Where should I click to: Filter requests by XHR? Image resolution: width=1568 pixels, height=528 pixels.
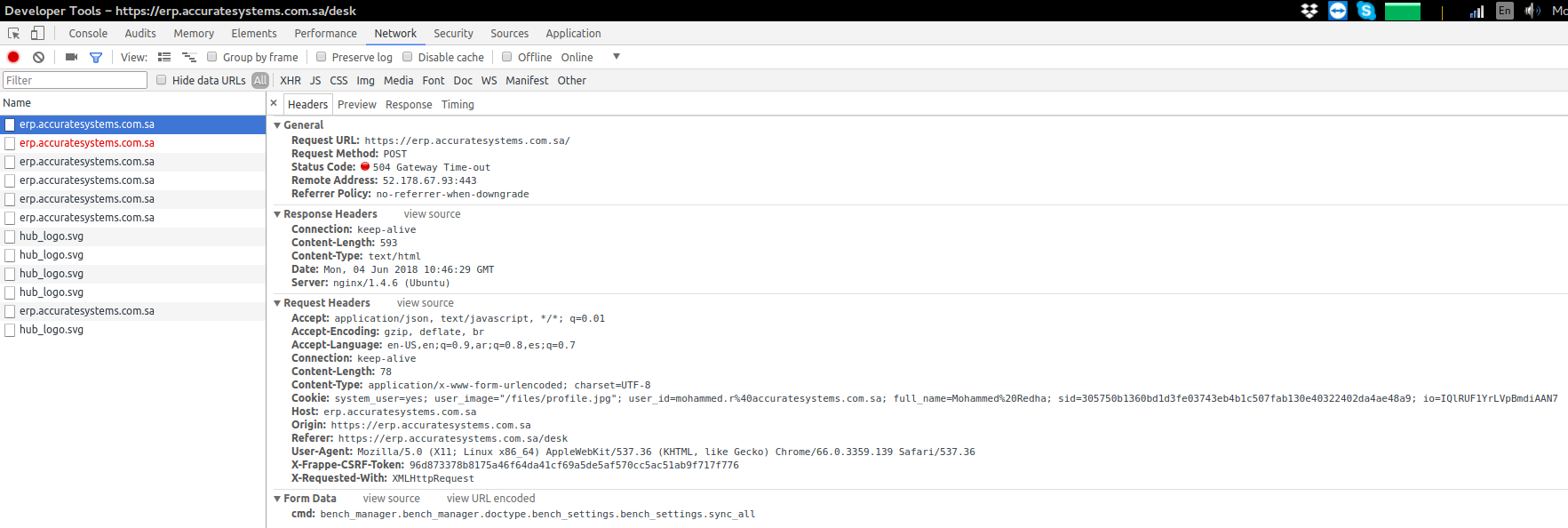click(291, 80)
